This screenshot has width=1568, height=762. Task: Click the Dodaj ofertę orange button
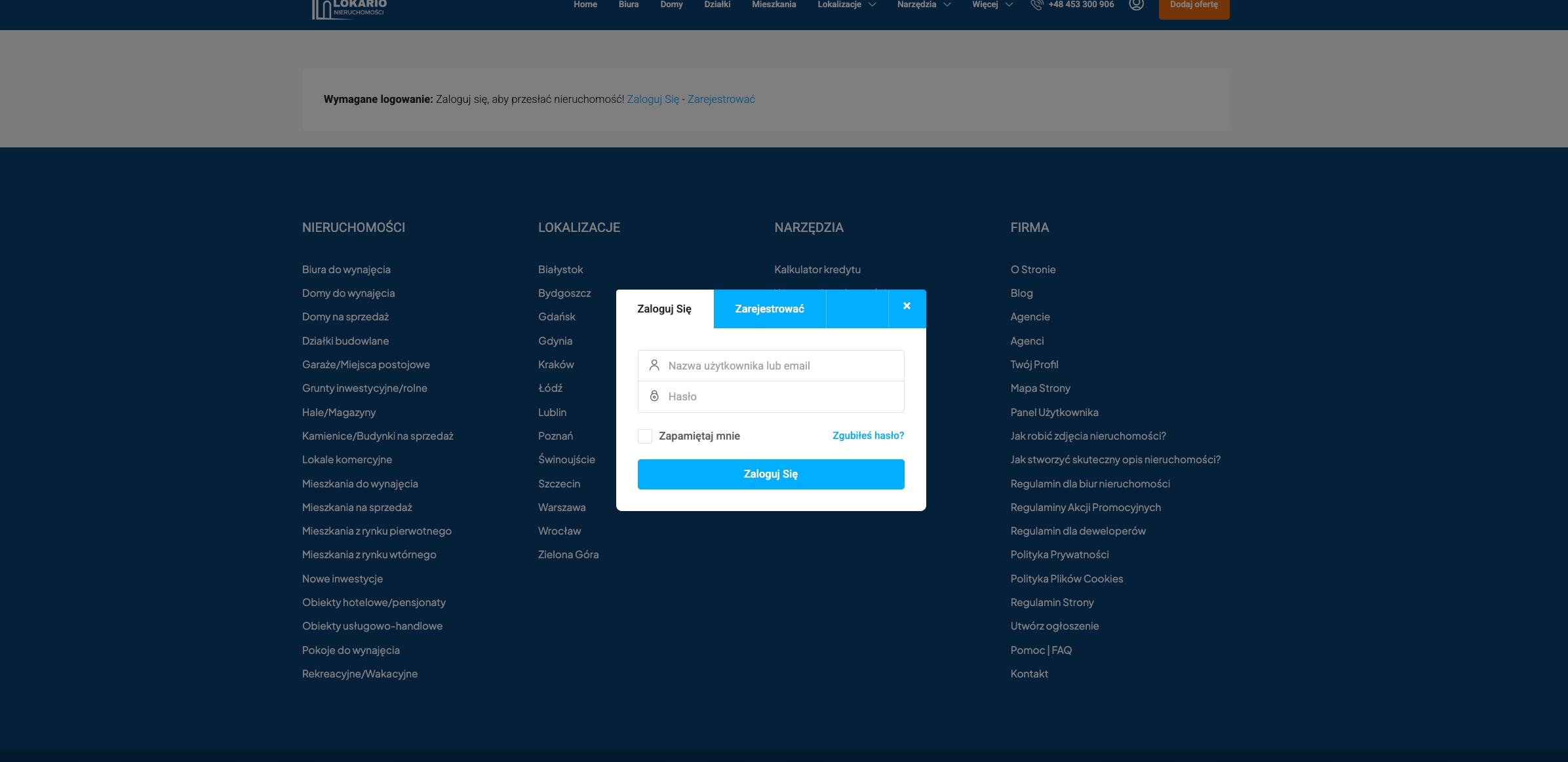(1194, 7)
